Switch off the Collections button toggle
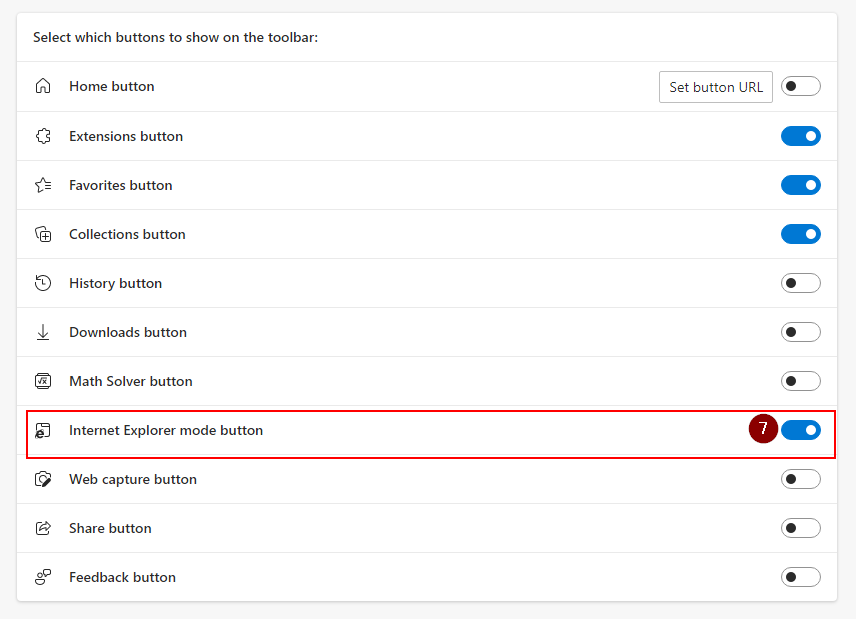The height and width of the screenshot is (619, 856). point(800,234)
